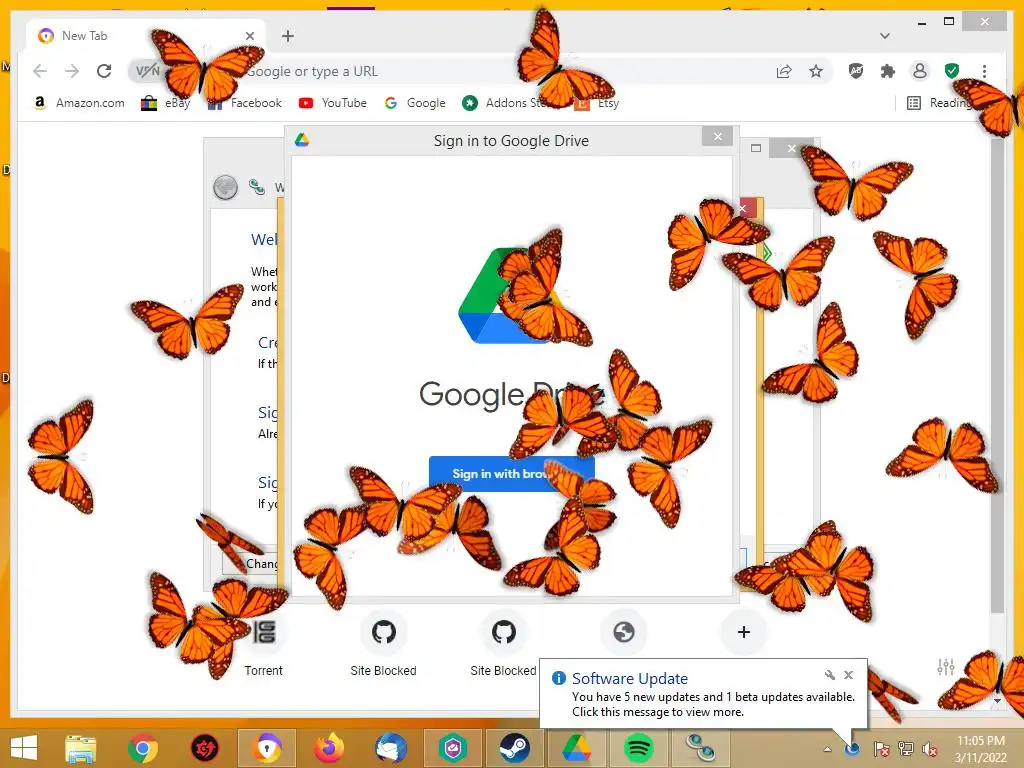The height and width of the screenshot is (768, 1024).
Task: Bookmark this page with the star icon
Action: coord(816,71)
